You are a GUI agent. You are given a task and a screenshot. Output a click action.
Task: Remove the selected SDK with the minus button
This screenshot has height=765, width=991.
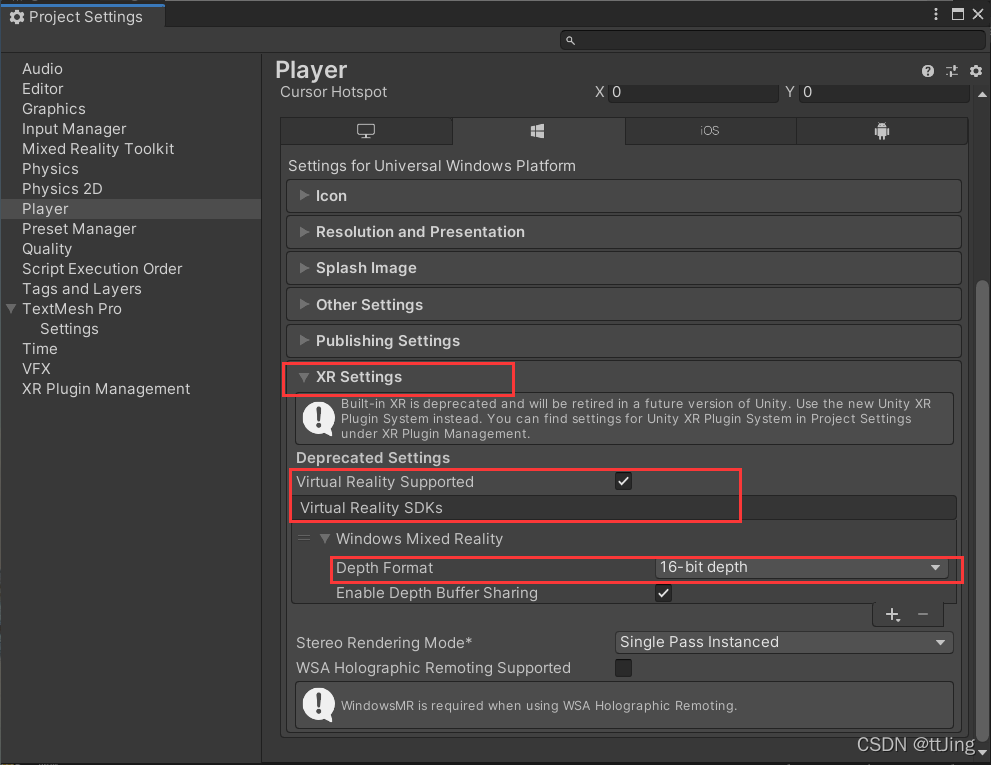tap(922, 614)
